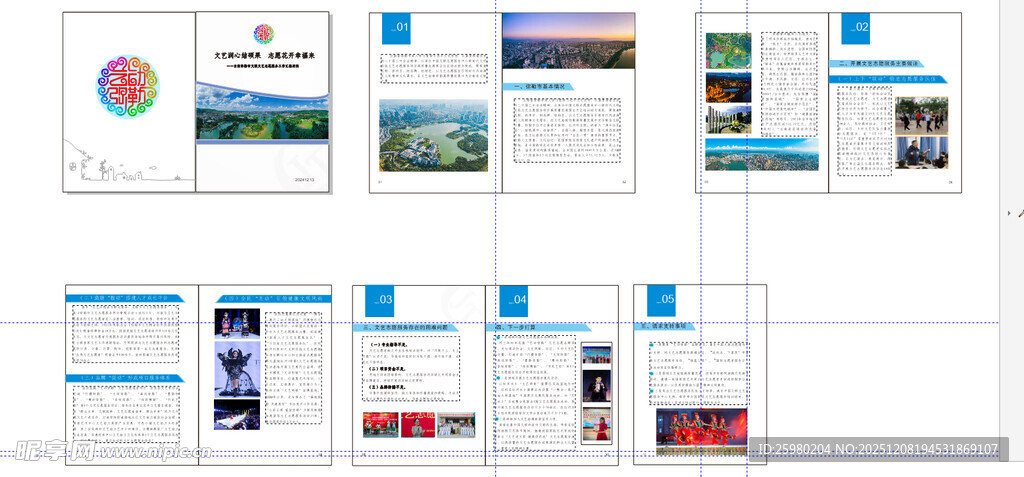Select the dashed text frame on page 04

tap(537, 394)
